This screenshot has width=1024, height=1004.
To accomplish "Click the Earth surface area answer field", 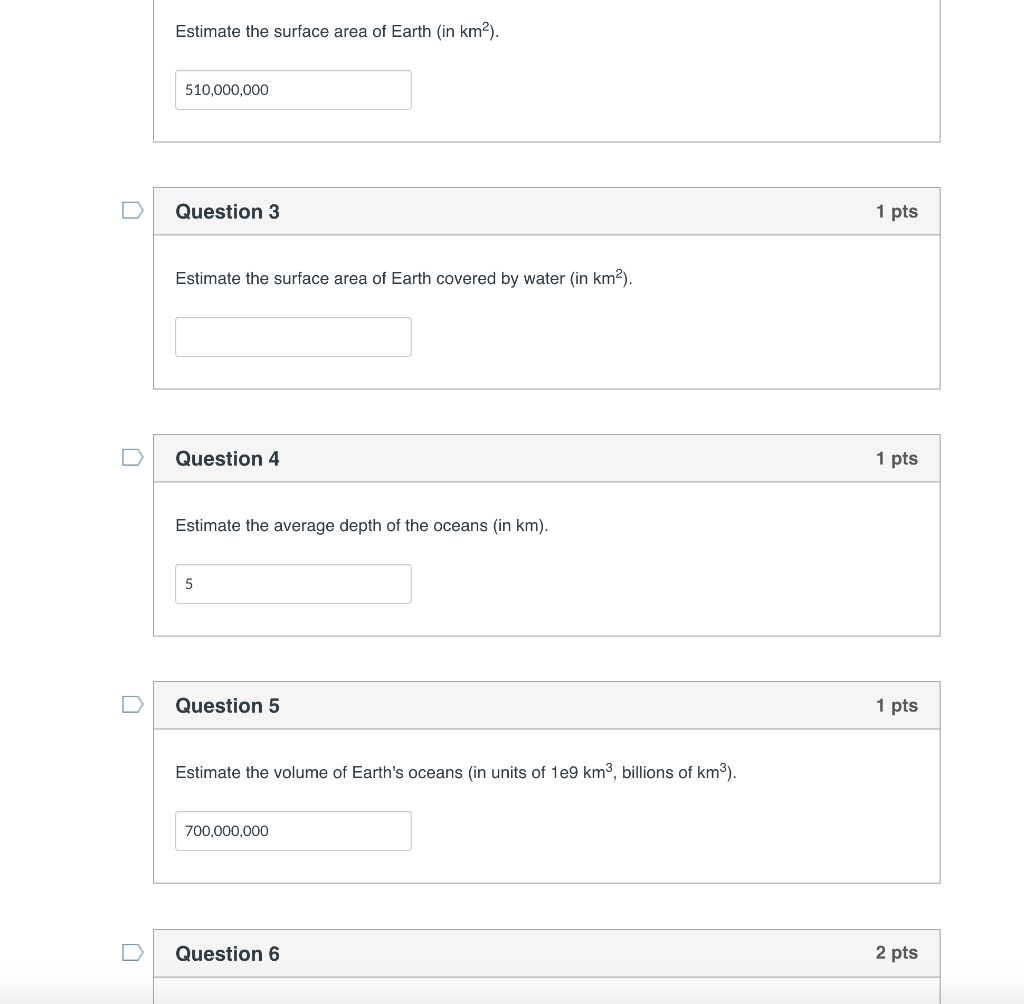I will 293,90.
